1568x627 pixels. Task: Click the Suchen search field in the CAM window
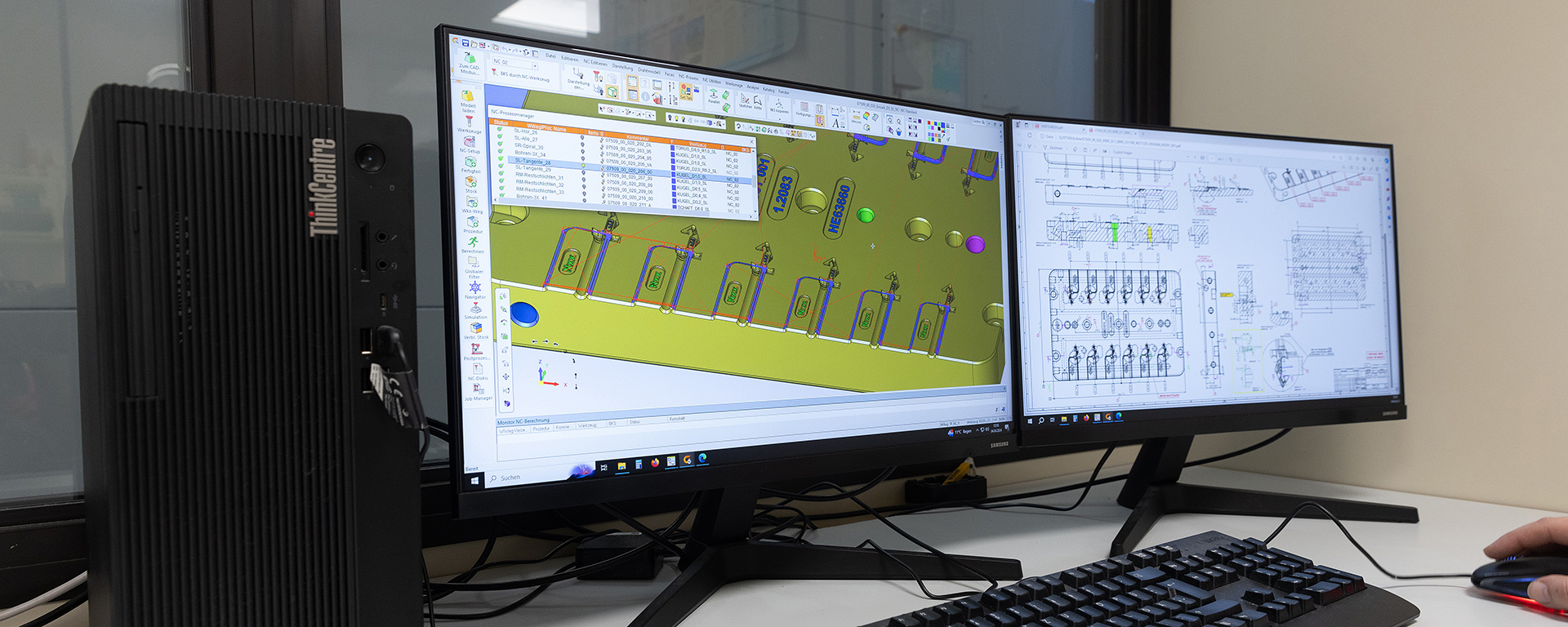[x=978, y=122]
